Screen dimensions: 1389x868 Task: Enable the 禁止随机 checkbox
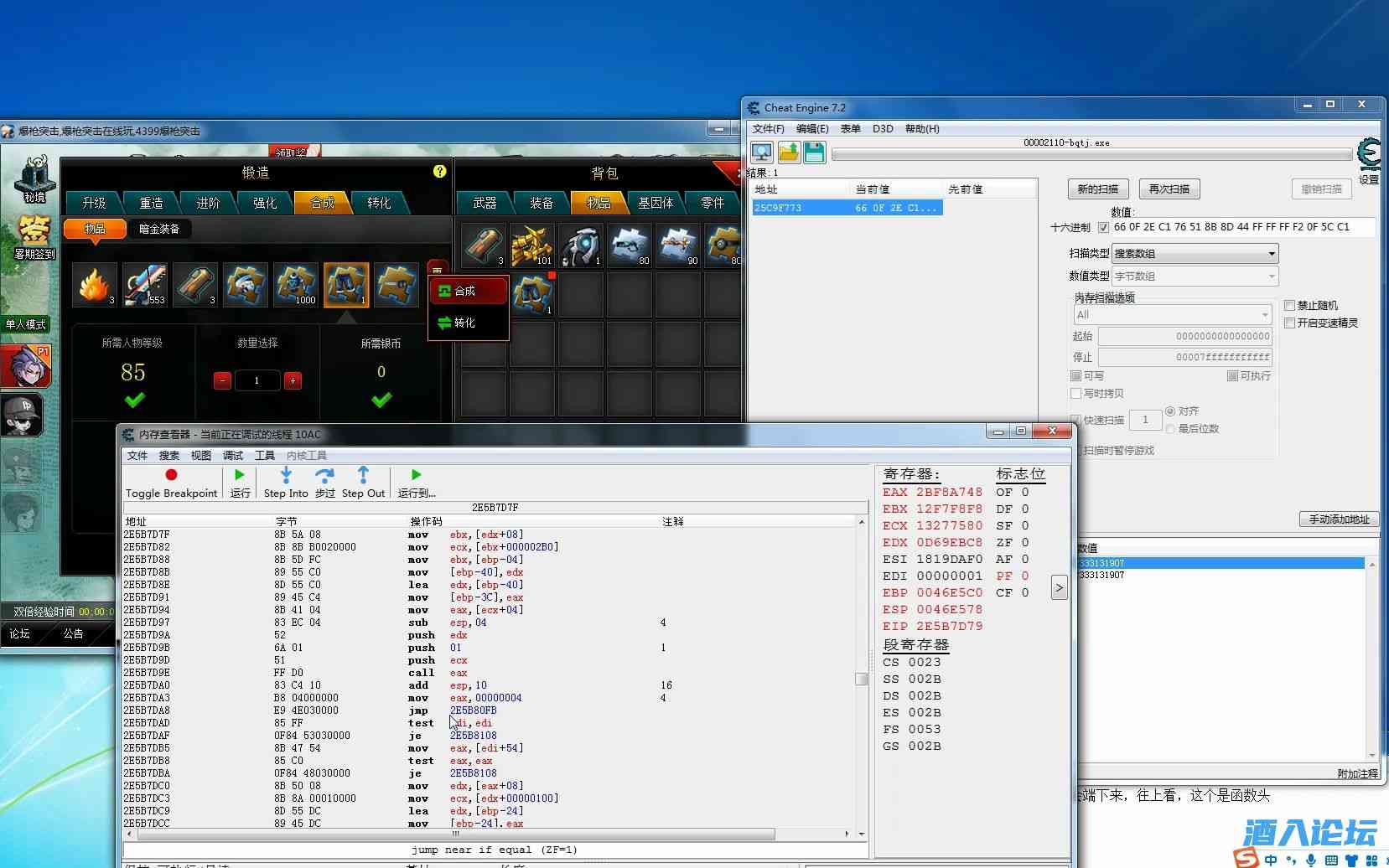point(1289,306)
